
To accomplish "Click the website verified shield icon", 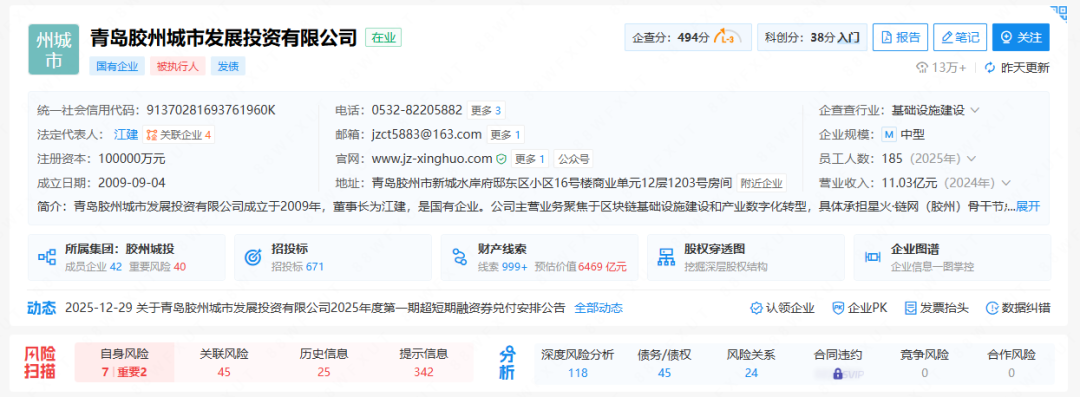I will [x=501, y=159].
